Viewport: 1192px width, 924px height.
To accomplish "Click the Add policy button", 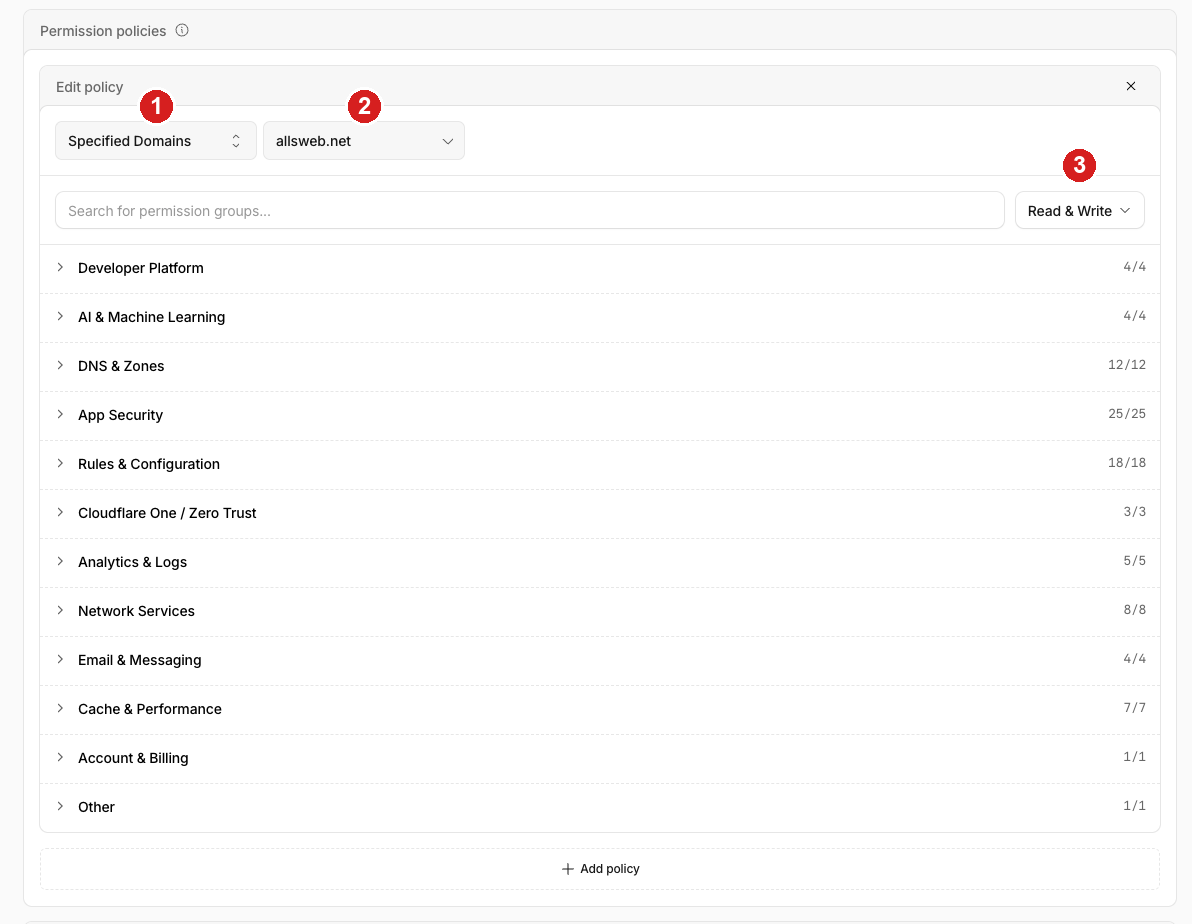I will [600, 868].
